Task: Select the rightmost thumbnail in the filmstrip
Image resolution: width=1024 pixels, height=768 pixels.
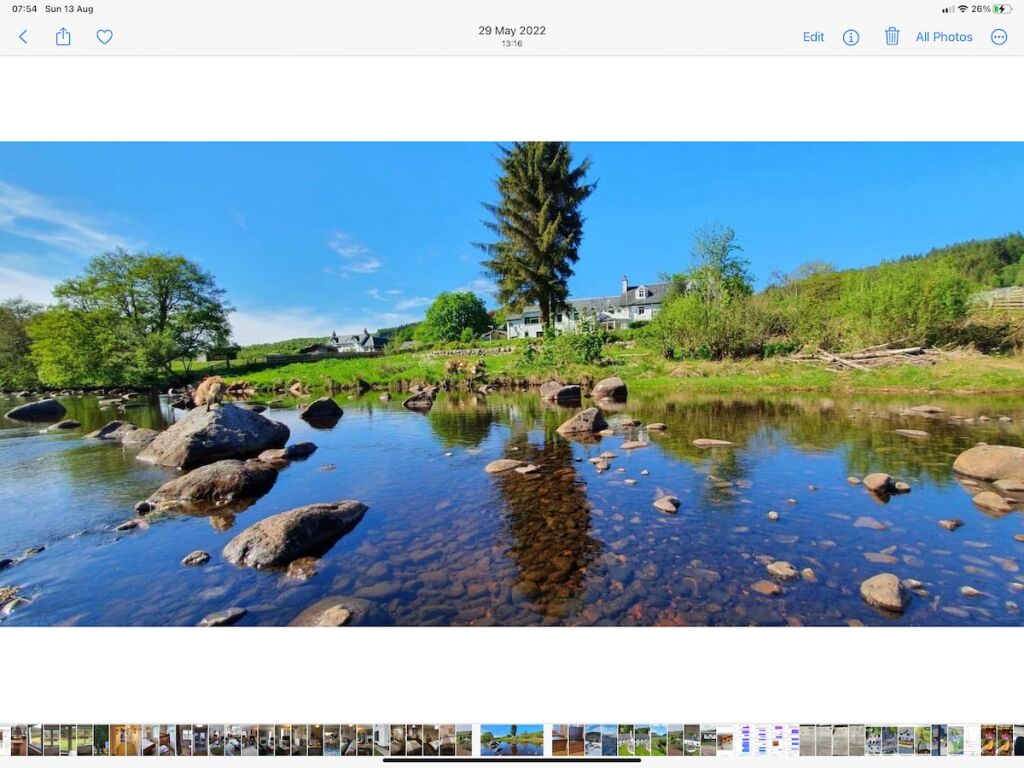Action: tap(1018, 740)
